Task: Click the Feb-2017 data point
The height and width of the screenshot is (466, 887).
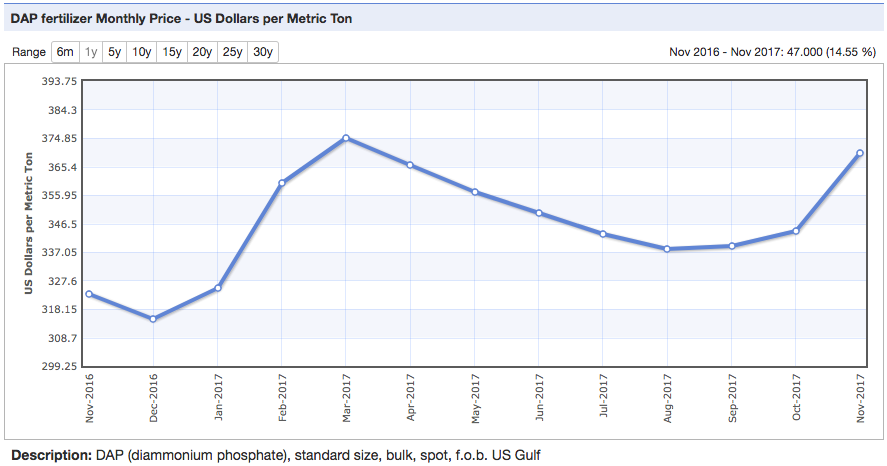Action: [282, 183]
